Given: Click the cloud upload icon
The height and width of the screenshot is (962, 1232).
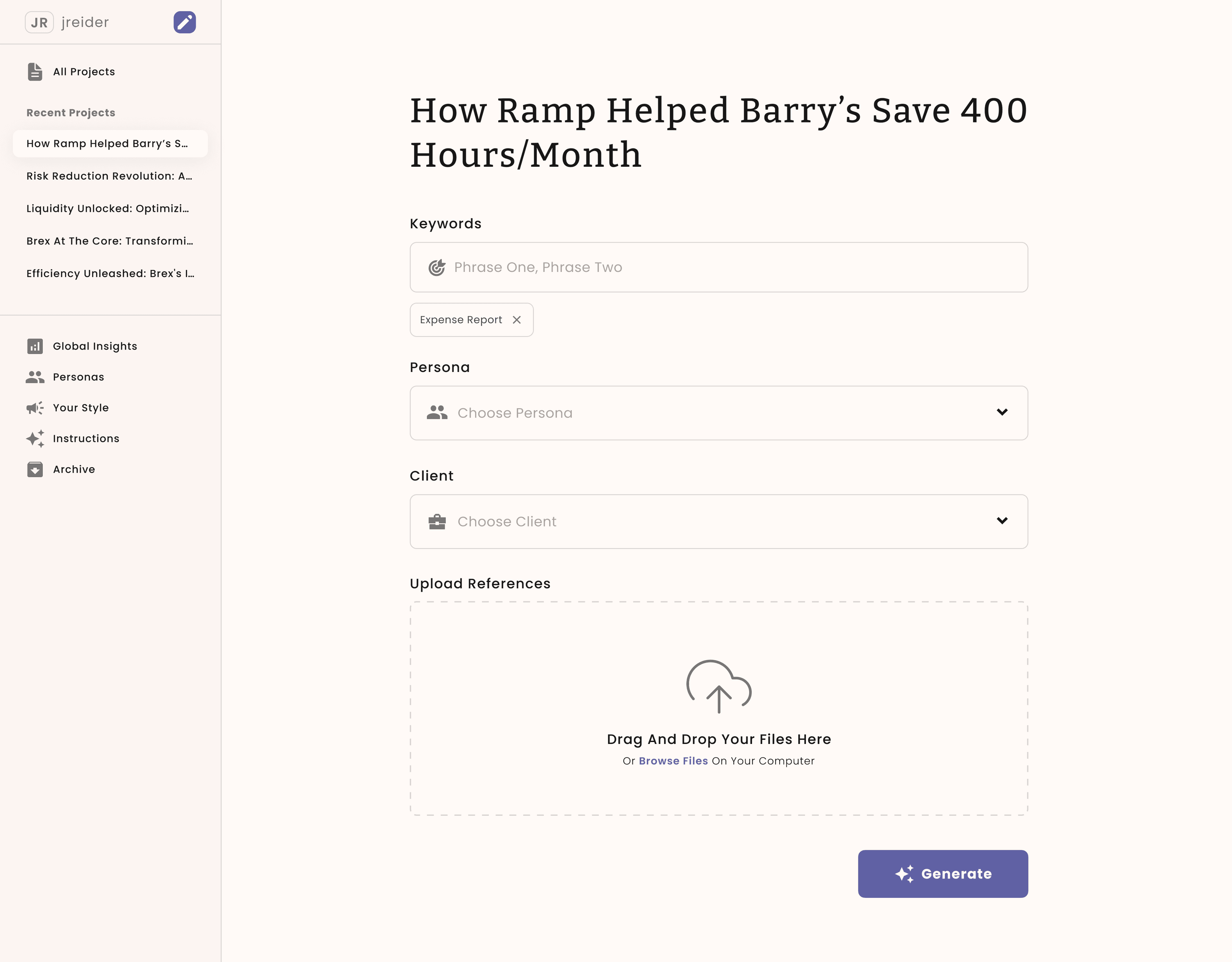Looking at the screenshot, I should [x=719, y=686].
